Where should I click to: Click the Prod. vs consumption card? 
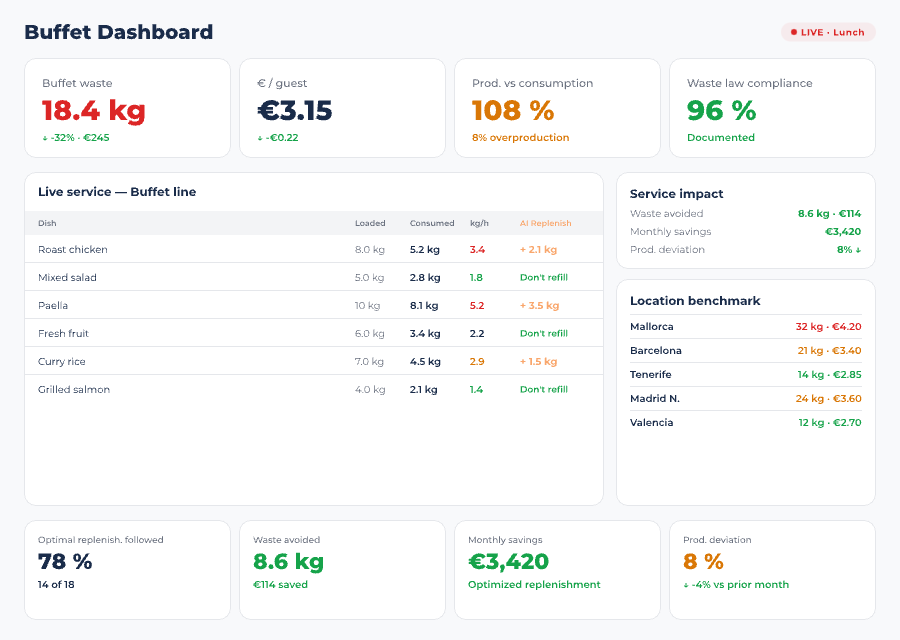557,108
